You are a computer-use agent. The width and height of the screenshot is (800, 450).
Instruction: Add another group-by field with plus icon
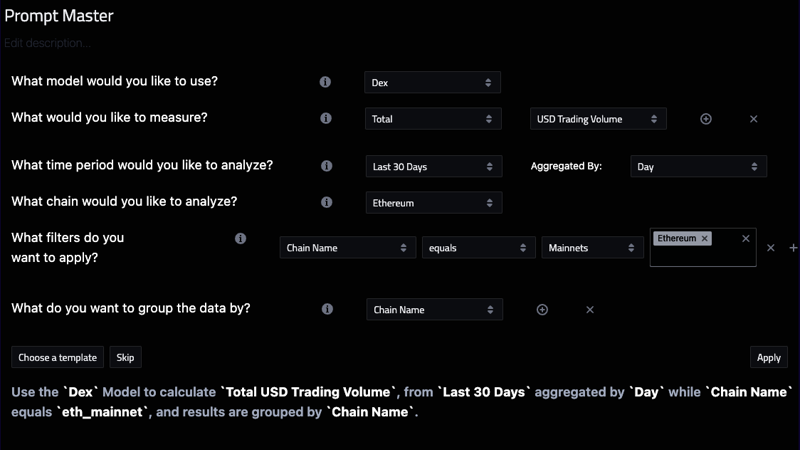542,310
